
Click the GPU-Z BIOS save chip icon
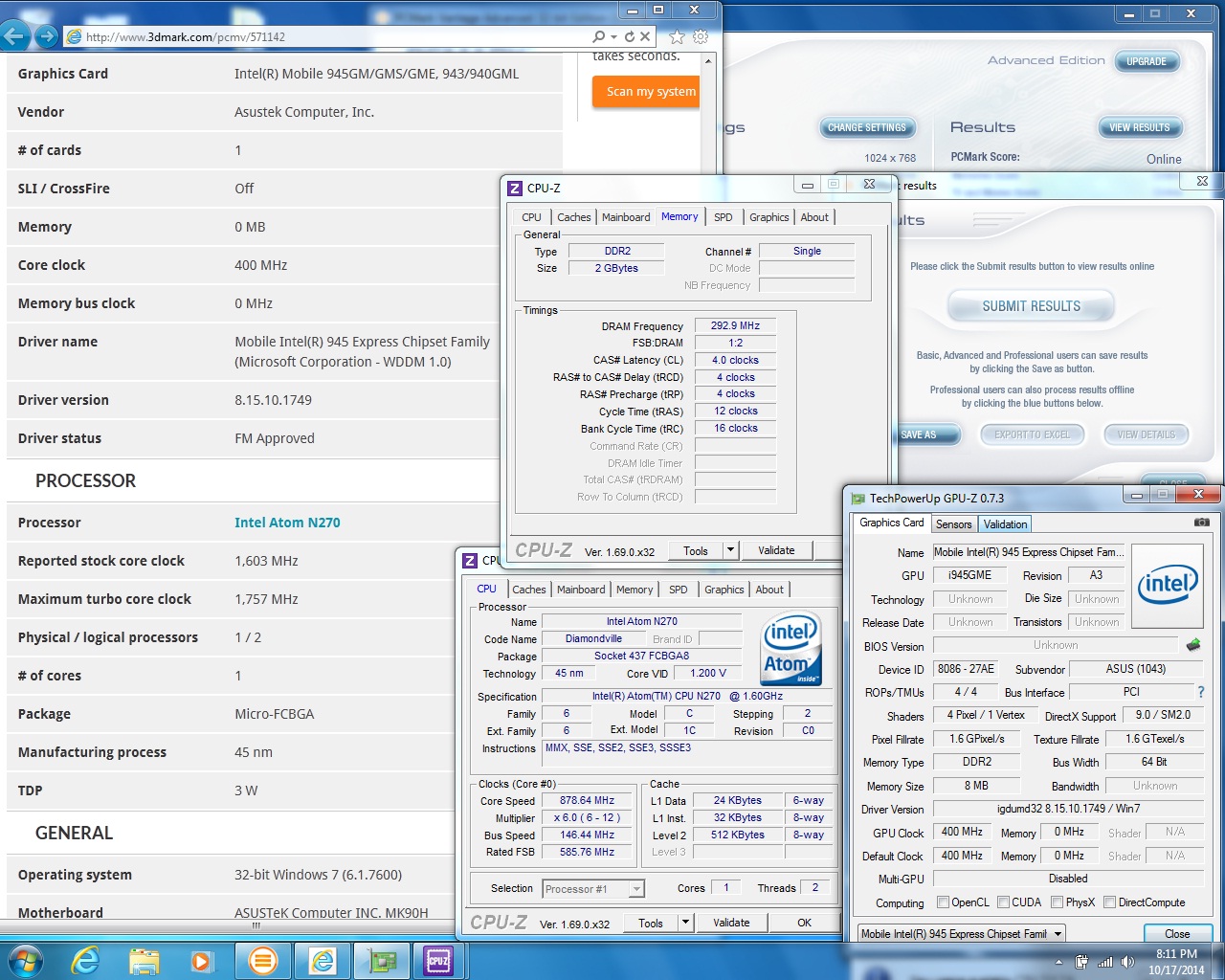1193,645
